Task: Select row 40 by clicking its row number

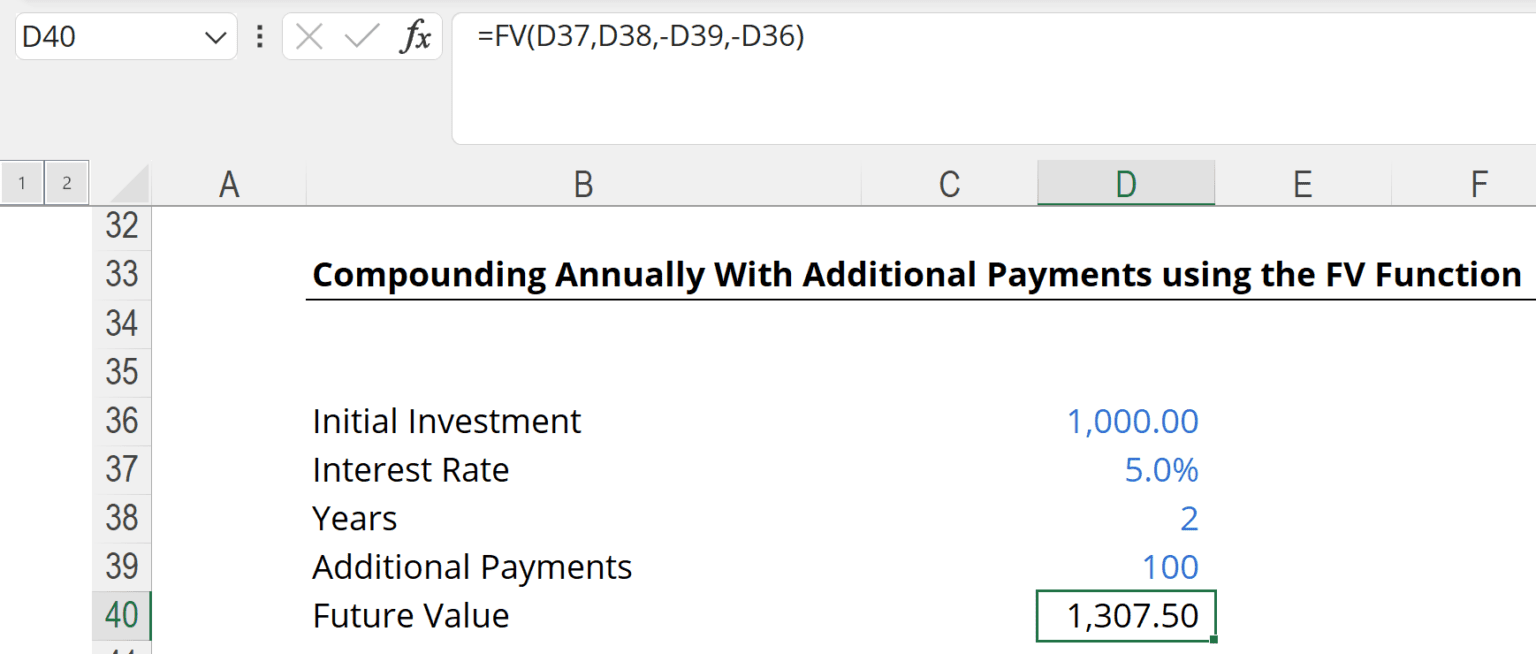Action: click(x=121, y=616)
